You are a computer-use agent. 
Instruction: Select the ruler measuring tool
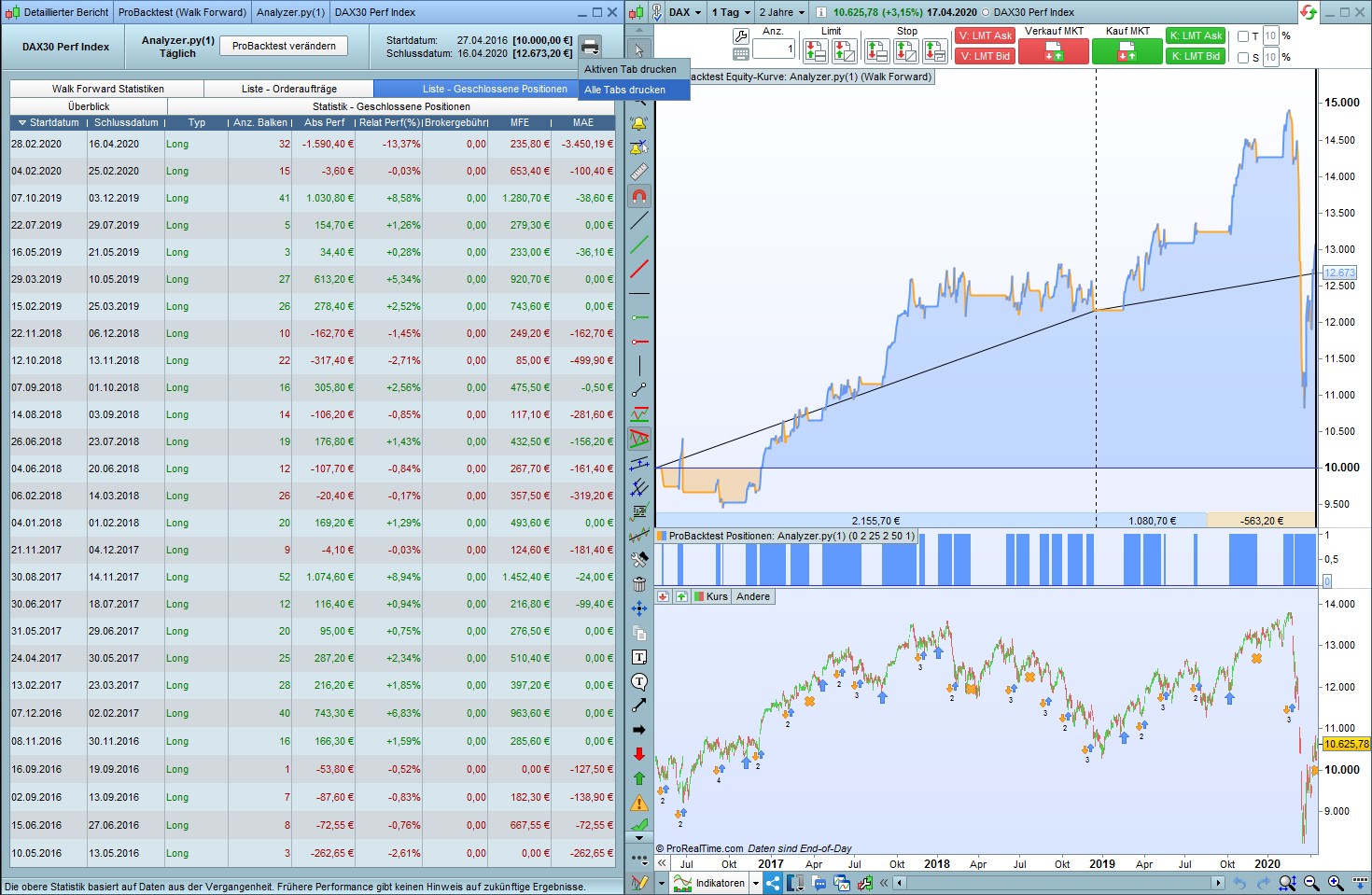(x=639, y=173)
